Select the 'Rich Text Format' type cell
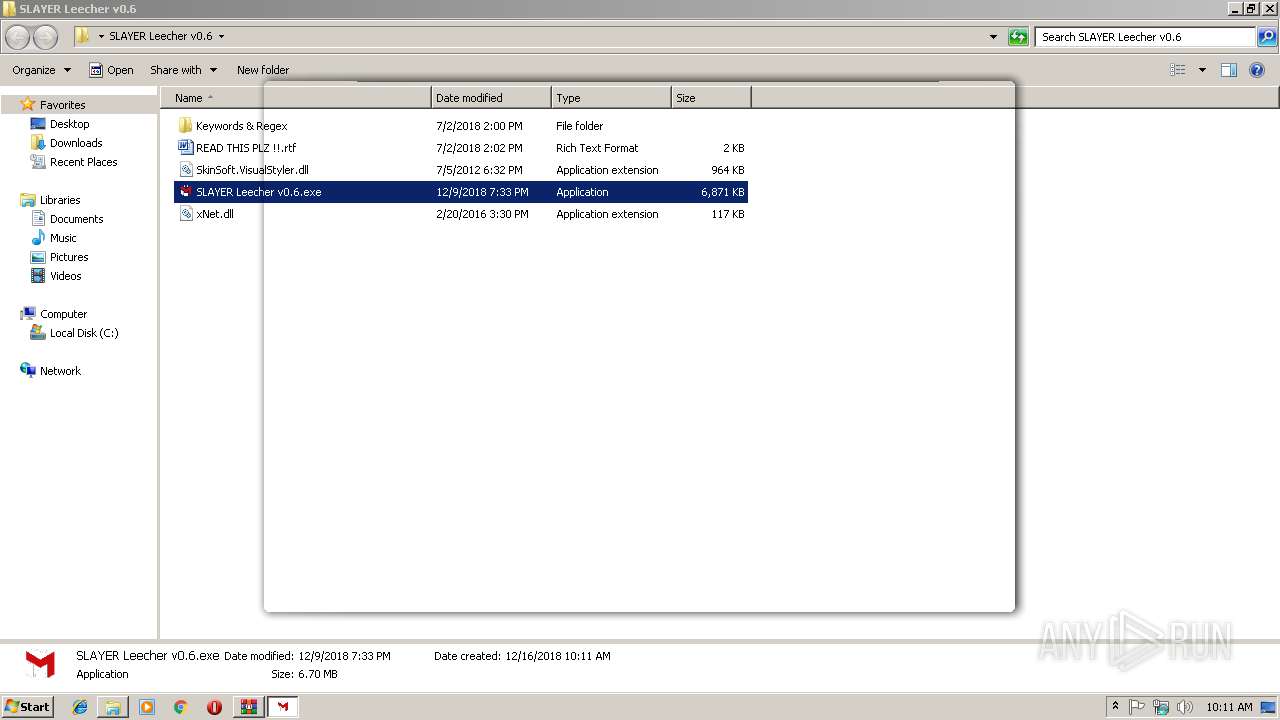 pos(597,148)
